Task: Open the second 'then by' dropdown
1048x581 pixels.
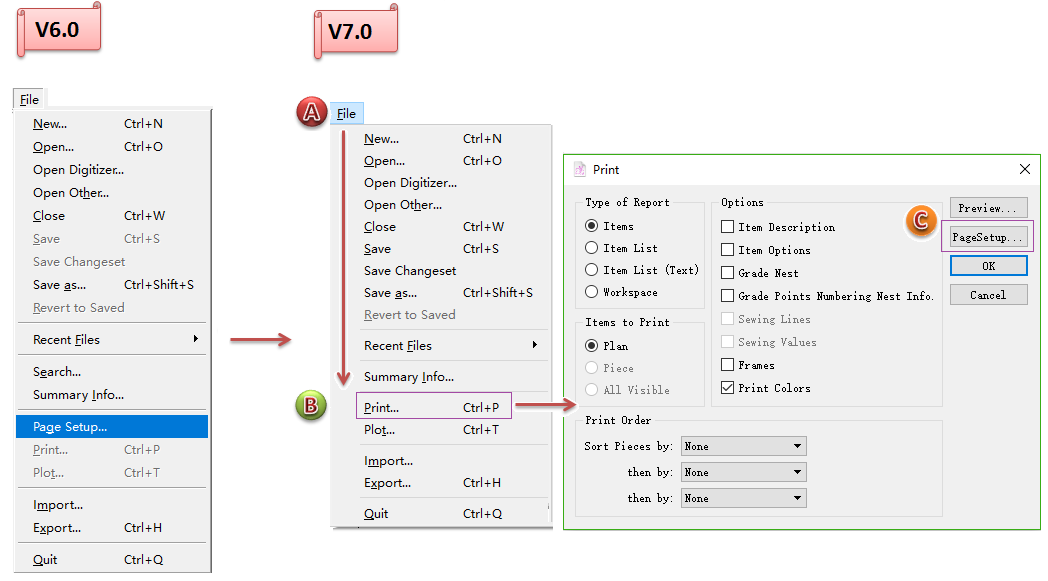Action: pyautogui.click(x=743, y=498)
